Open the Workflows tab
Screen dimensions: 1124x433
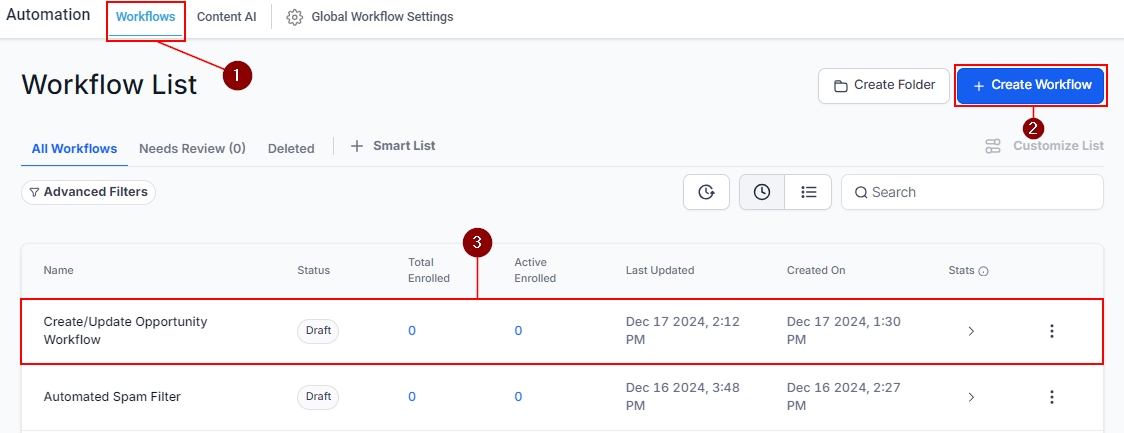(x=146, y=17)
